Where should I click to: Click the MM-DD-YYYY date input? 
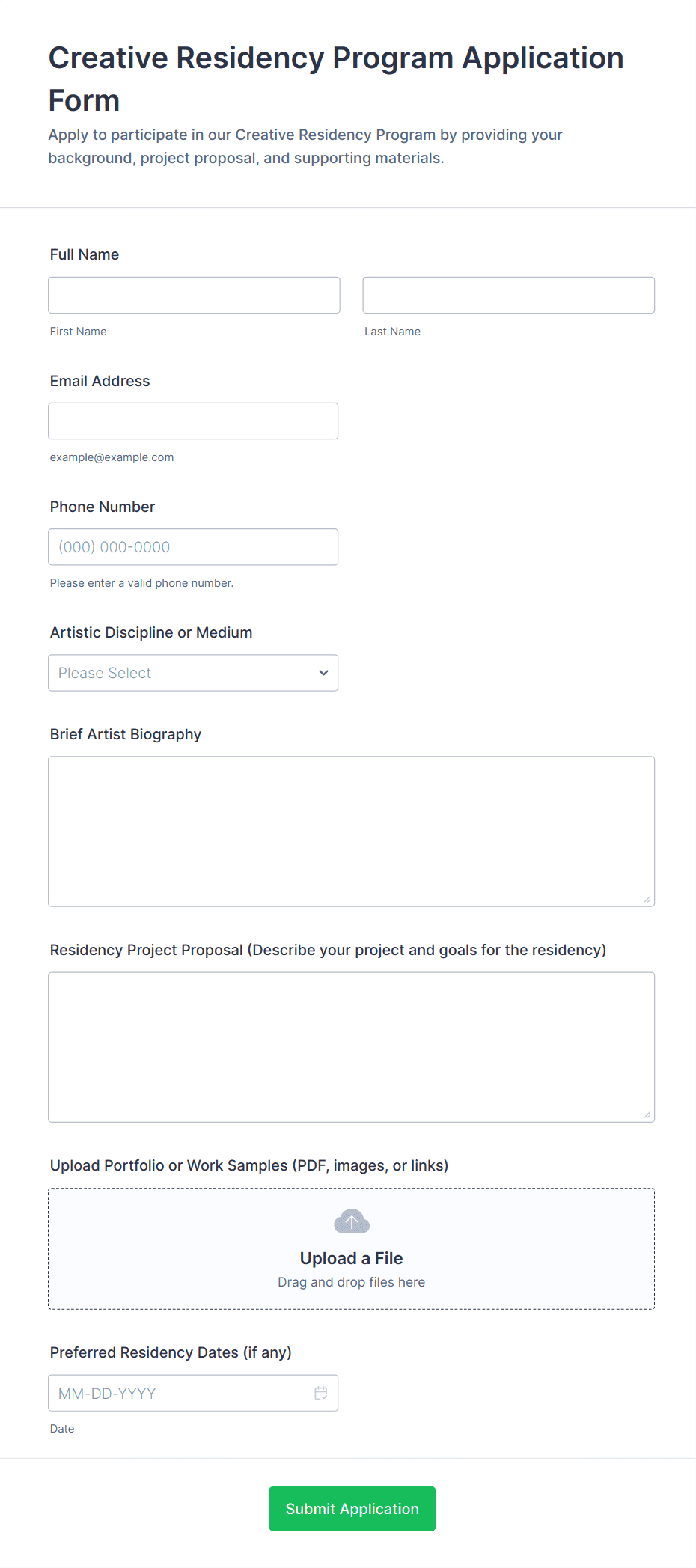(x=180, y=1393)
